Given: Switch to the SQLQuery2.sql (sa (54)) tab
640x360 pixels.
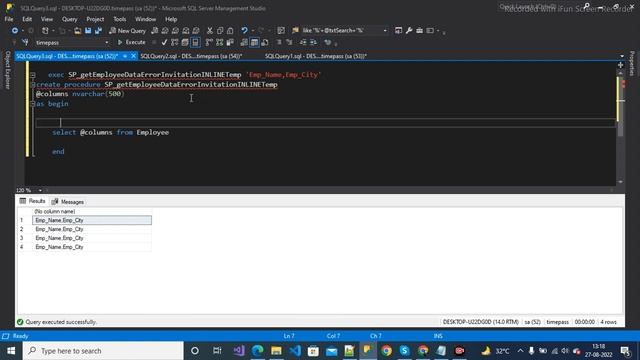Looking at the screenshot, I should [x=191, y=56].
